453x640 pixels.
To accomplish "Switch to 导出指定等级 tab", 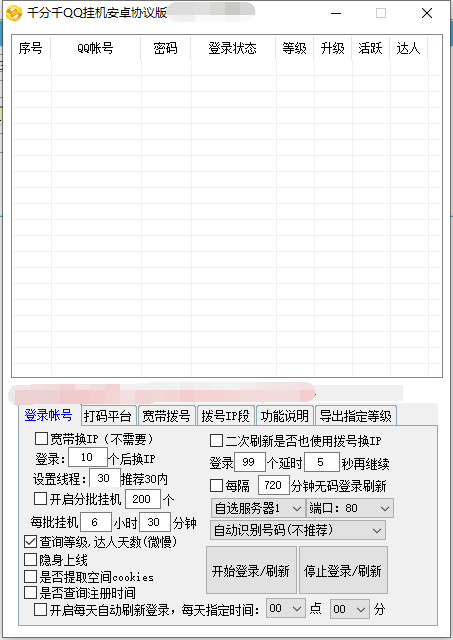I will pos(355,416).
